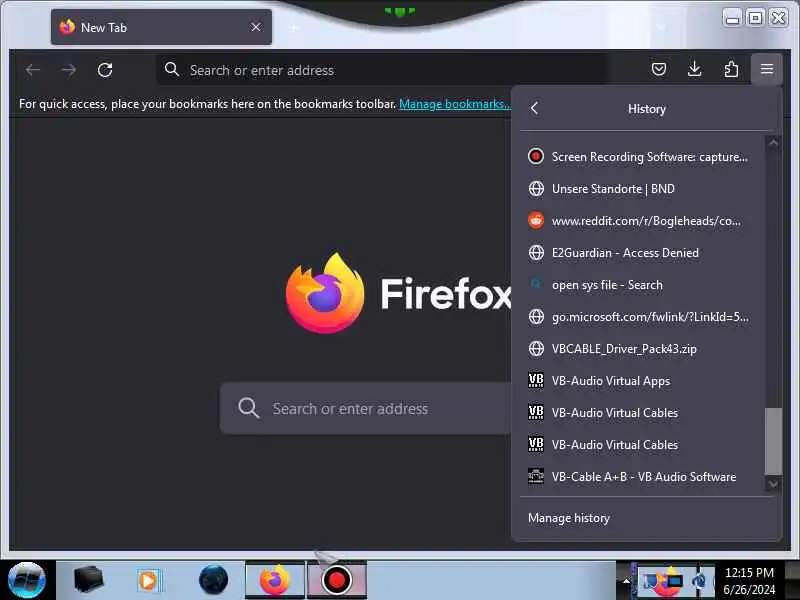This screenshot has width=800, height=600.
Task: Open VB-Audio Virtual Apps history entry
Action: click(x=642, y=381)
